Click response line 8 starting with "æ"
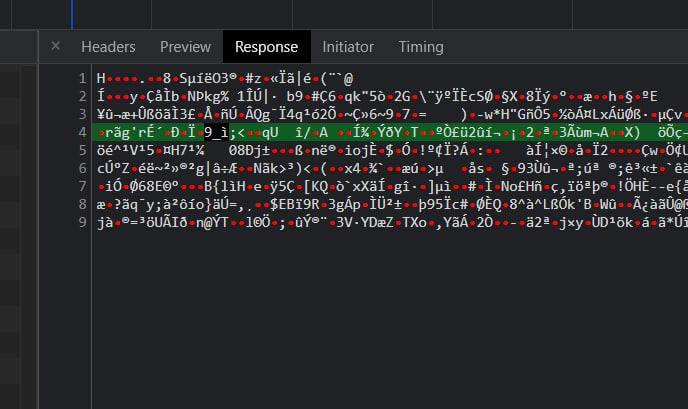This screenshot has width=688, height=409. coord(392,204)
